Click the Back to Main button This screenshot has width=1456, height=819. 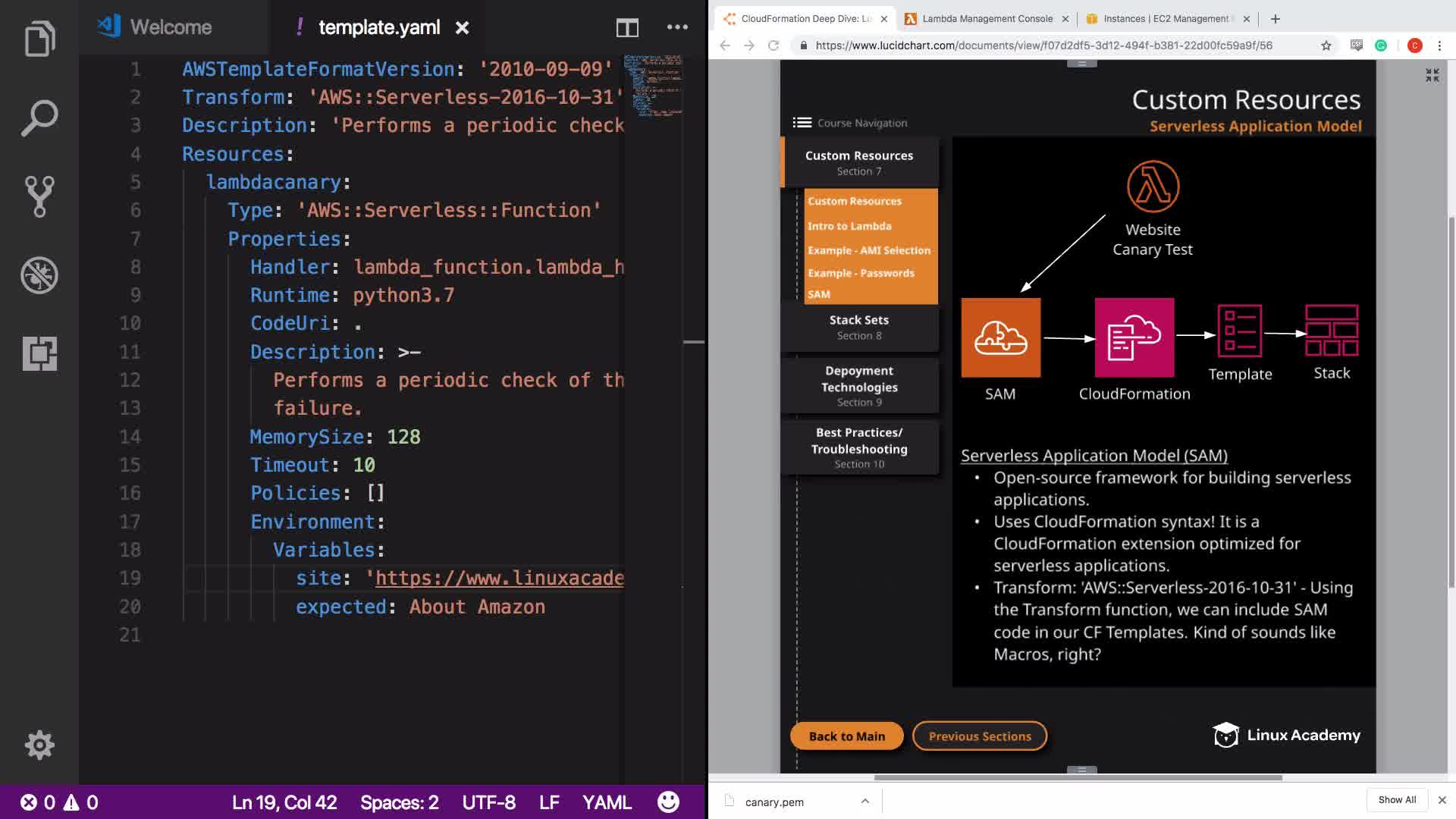coord(846,736)
